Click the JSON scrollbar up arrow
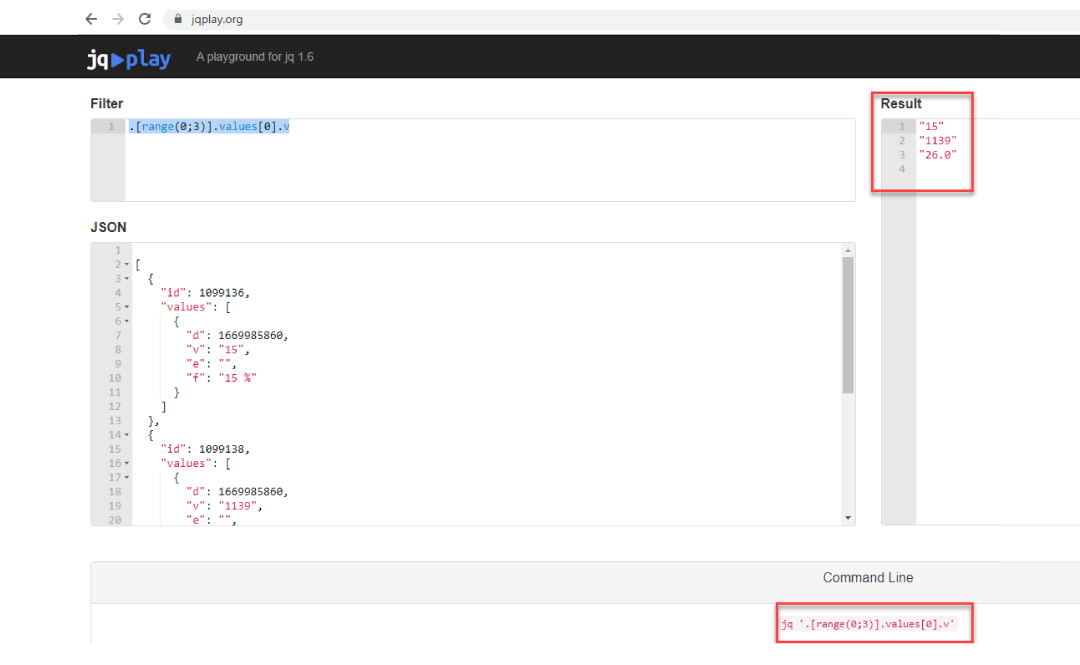Screen dimensions: 1080x665 [x=848, y=250]
